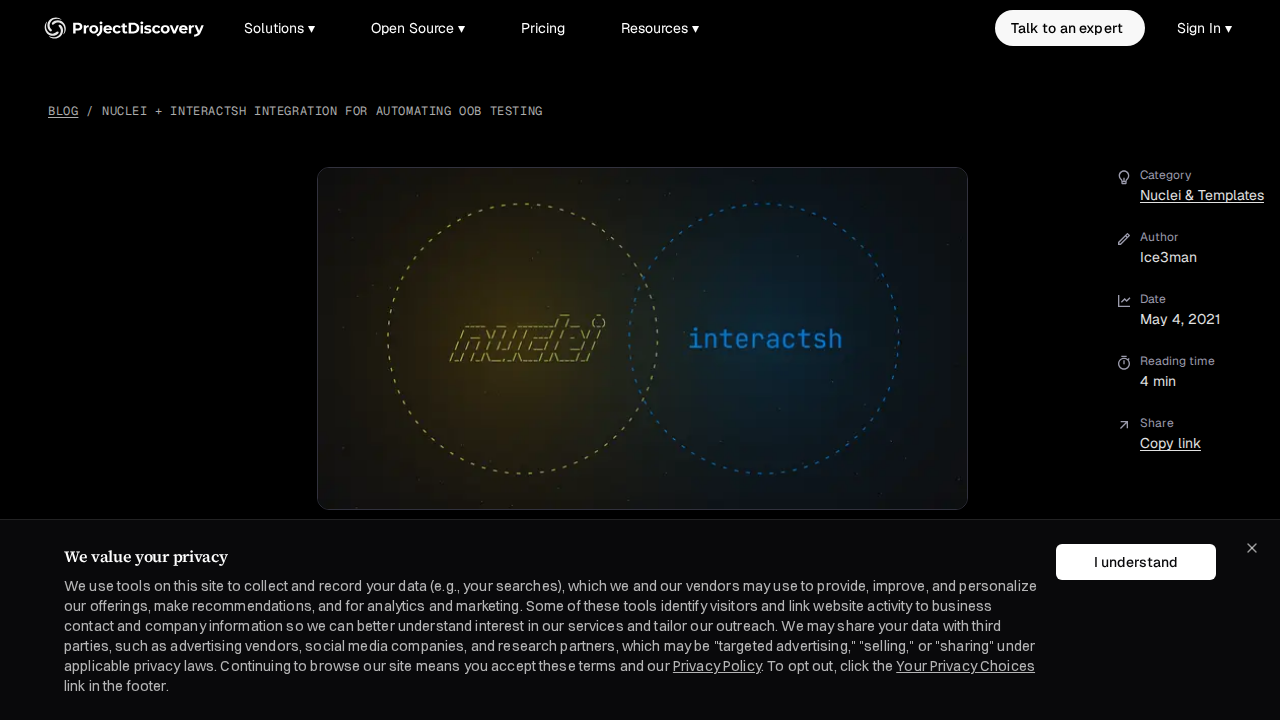Open the Nuclei & Templates category link

point(1202,195)
